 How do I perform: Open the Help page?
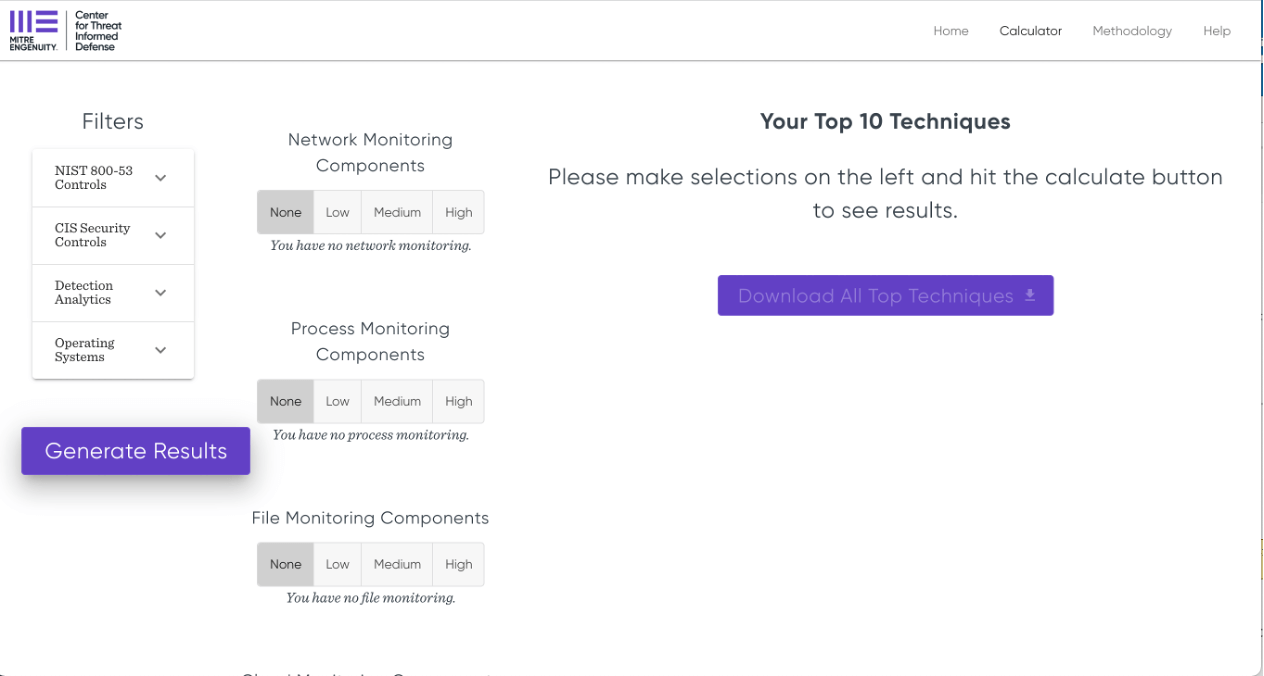pos(1216,31)
